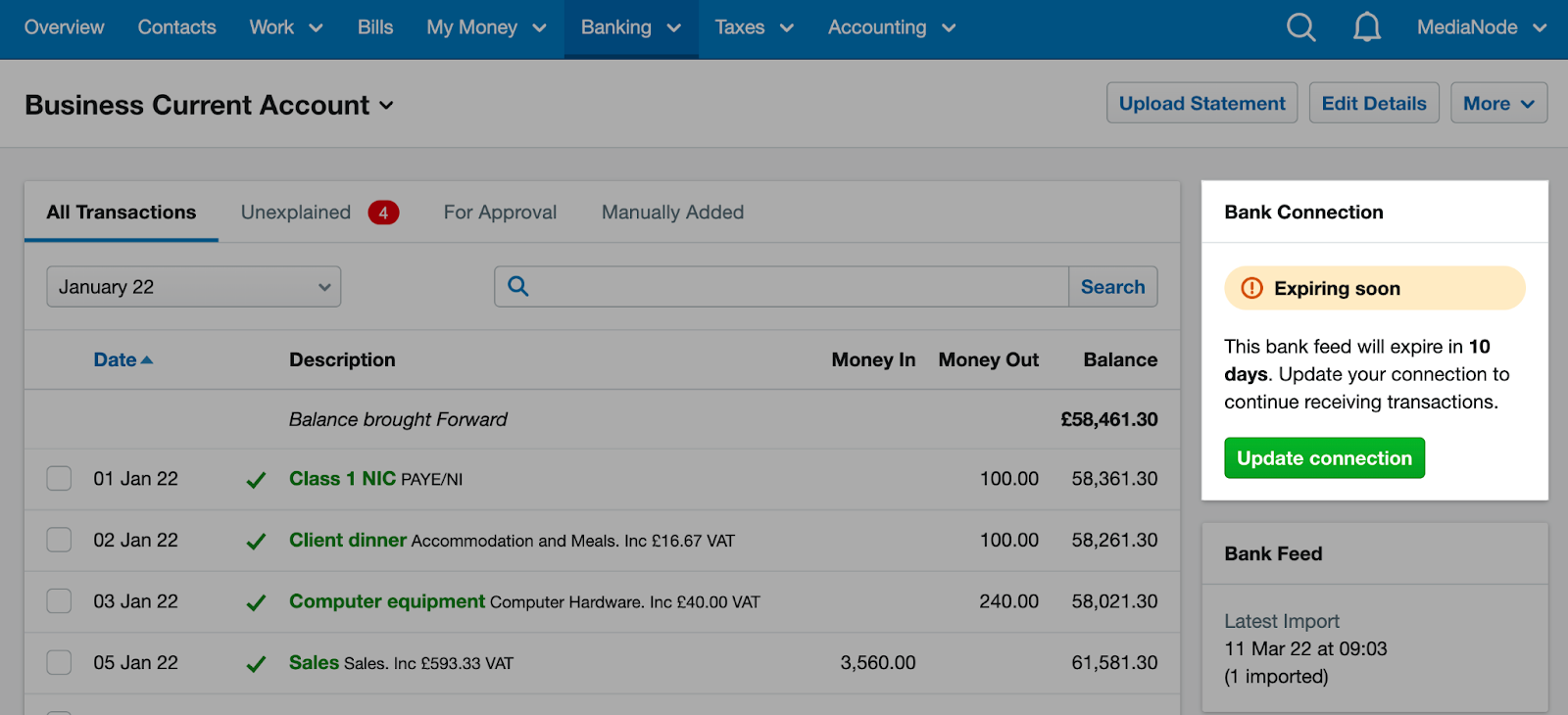Select checkbox for 02 Jan 22 transaction
1568x715 pixels.
(59, 540)
